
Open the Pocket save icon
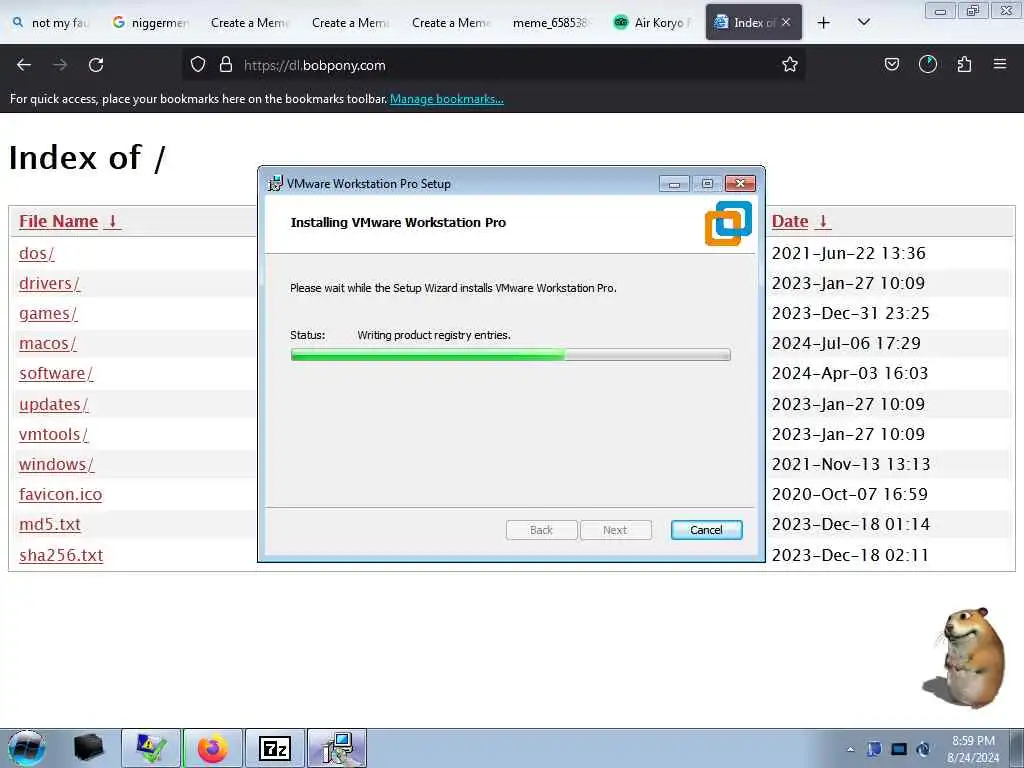pyautogui.click(x=891, y=64)
